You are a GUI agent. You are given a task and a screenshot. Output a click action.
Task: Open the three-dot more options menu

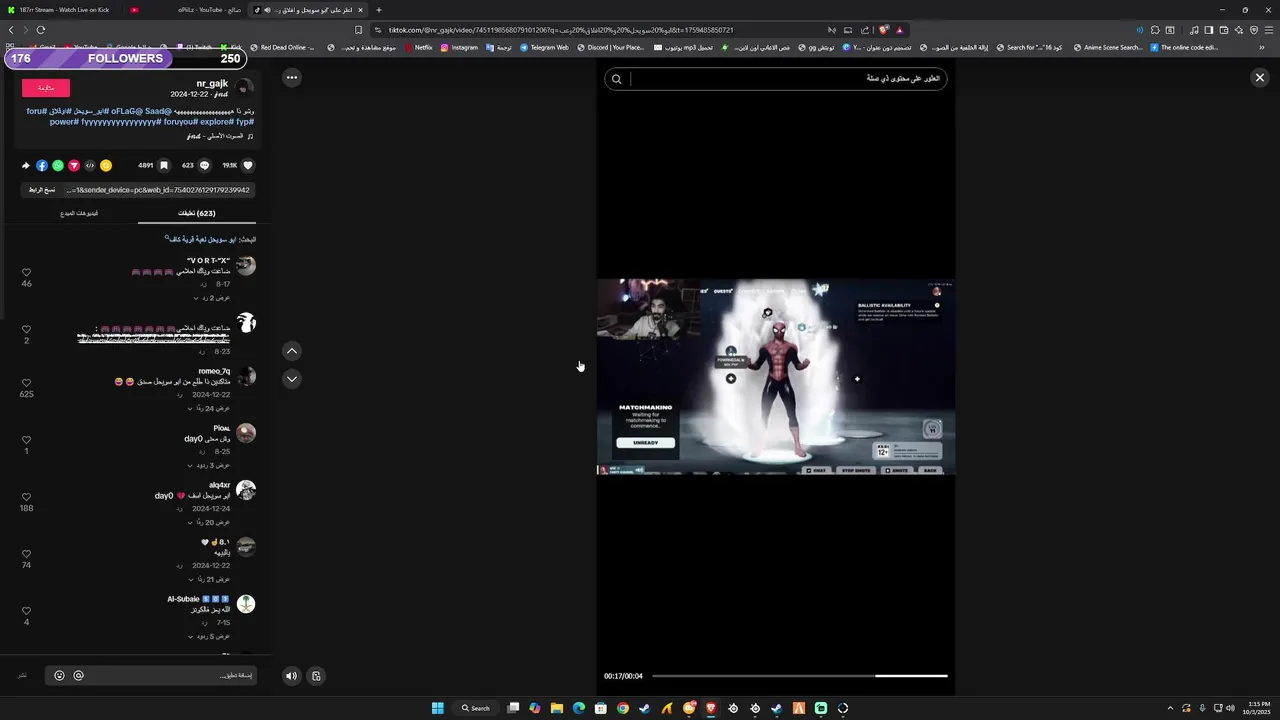[291, 77]
